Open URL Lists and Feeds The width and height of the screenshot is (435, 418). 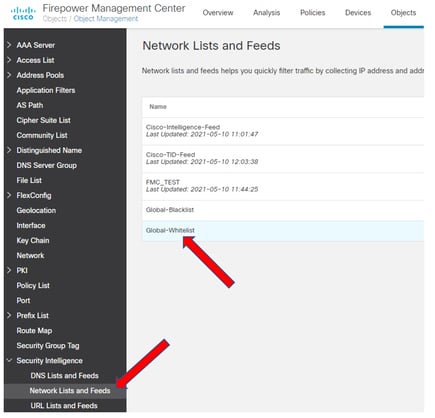(x=64, y=406)
